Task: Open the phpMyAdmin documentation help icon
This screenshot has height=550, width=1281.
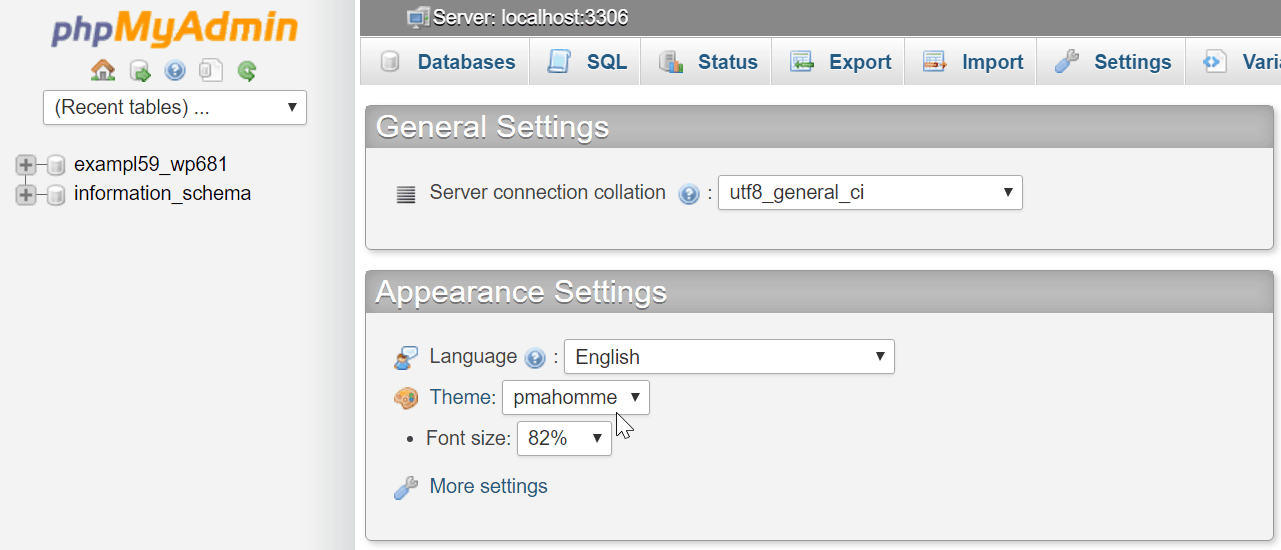Action: click(x=175, y=71)
